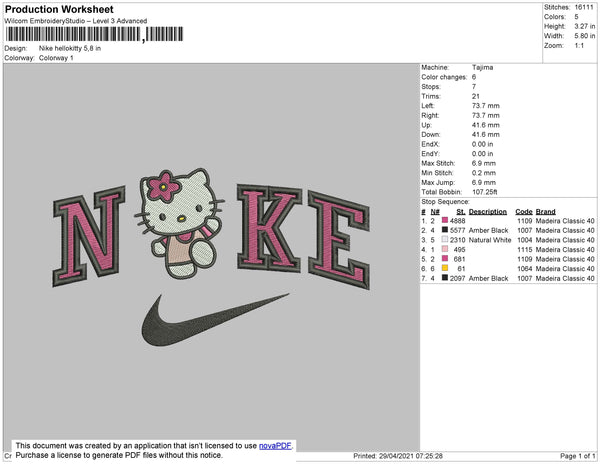This screenshot has width=600, height=464.
Task: Click the embroidered letter E
Action: click(x=339, y=240)
